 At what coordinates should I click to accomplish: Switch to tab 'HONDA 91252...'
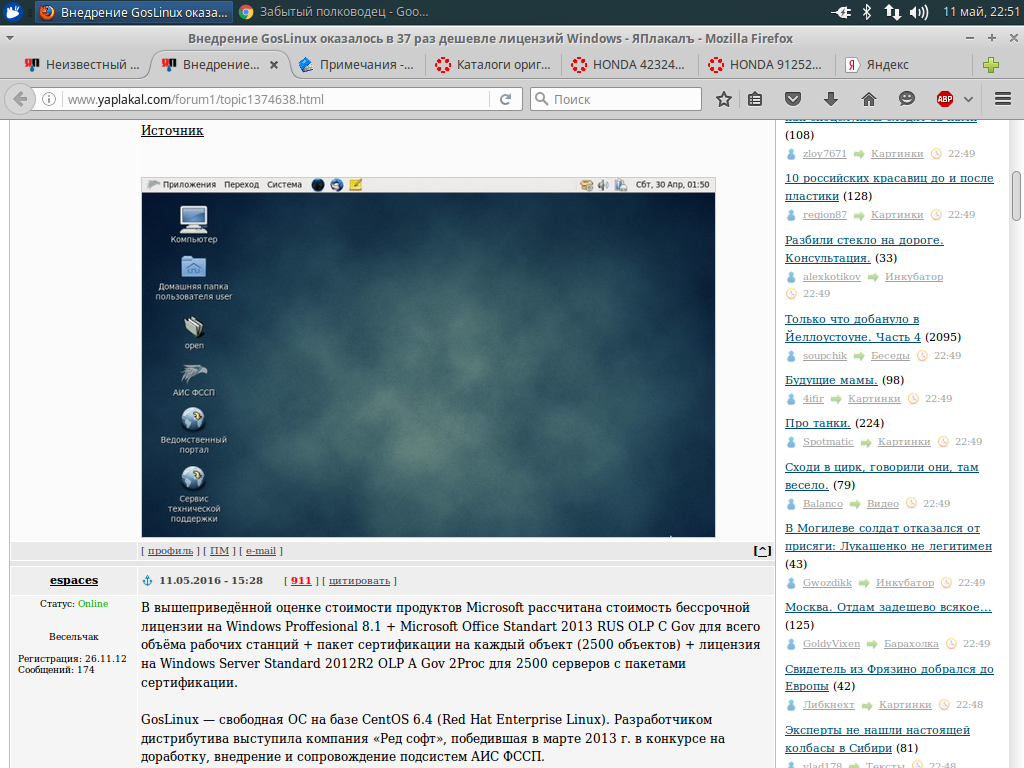click(x=767, y=65)
